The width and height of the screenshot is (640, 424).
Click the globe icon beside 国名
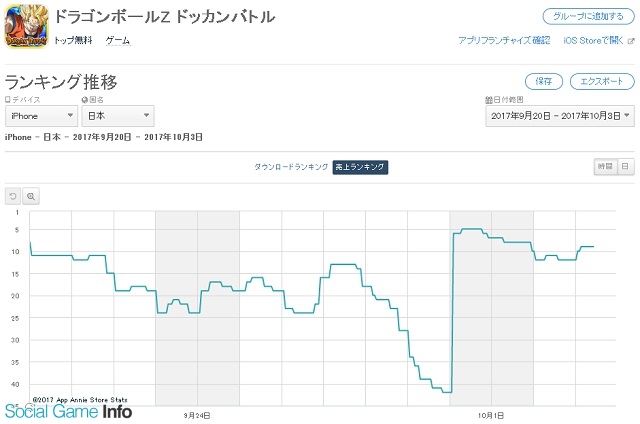pyautogui.click(x=84, y=100)
